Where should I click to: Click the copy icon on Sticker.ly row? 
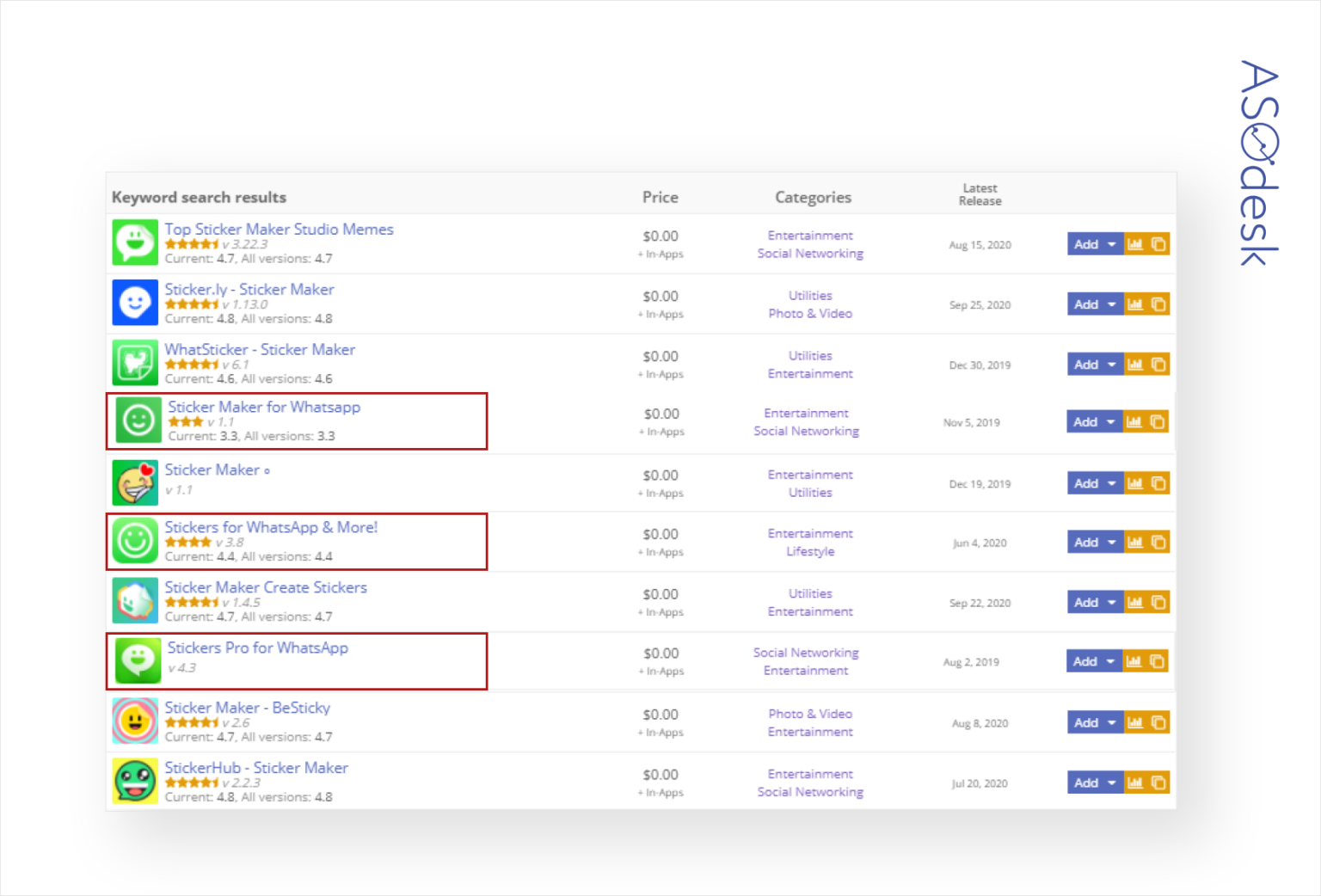tap(1159, 304)
